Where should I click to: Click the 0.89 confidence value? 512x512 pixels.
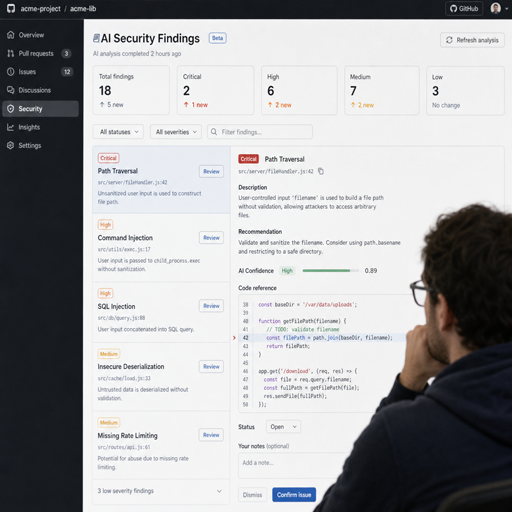pos(371,271)
